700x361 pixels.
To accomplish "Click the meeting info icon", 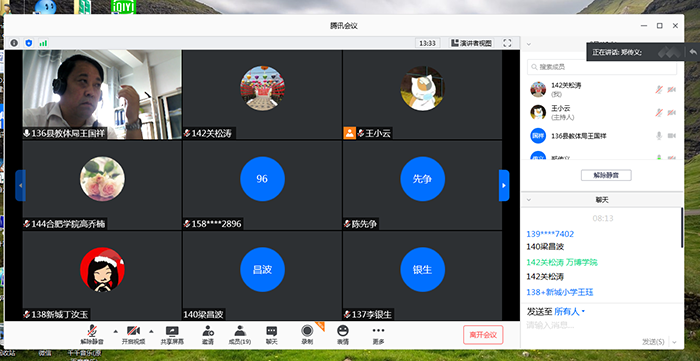I will pyautogui.click(x=14, y=43).
